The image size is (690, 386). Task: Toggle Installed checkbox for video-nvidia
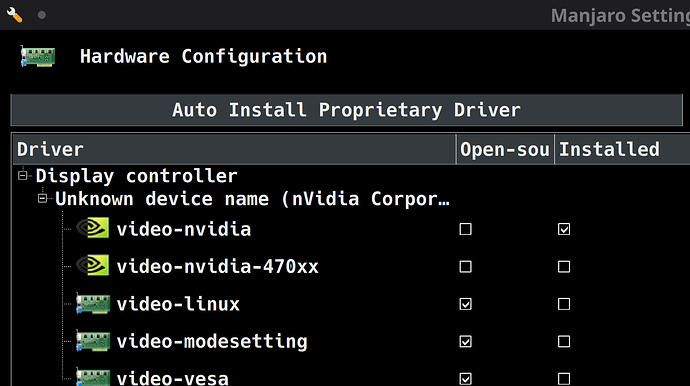coord(564,229)
